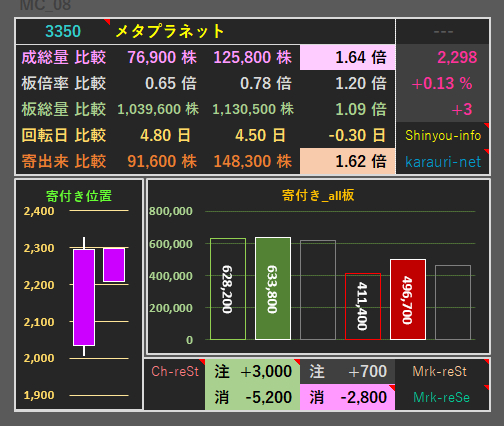Click the empty gray bar after 633,800
Viewport: 504px width, 426px height.
(x=318, y=290)
